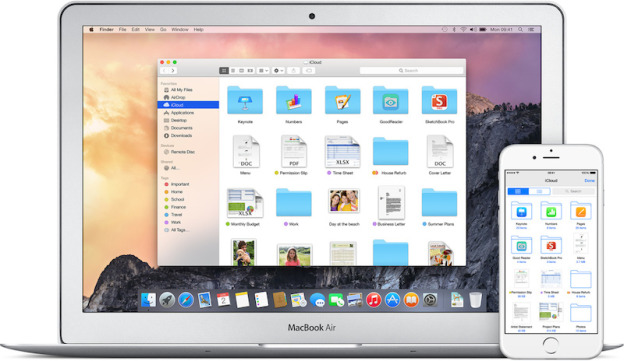Select the Menu DOC file

tap(246, 152)
